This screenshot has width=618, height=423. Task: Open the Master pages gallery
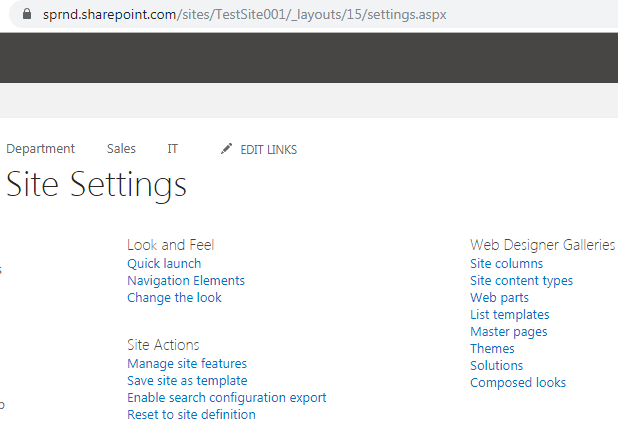point(508,332)
